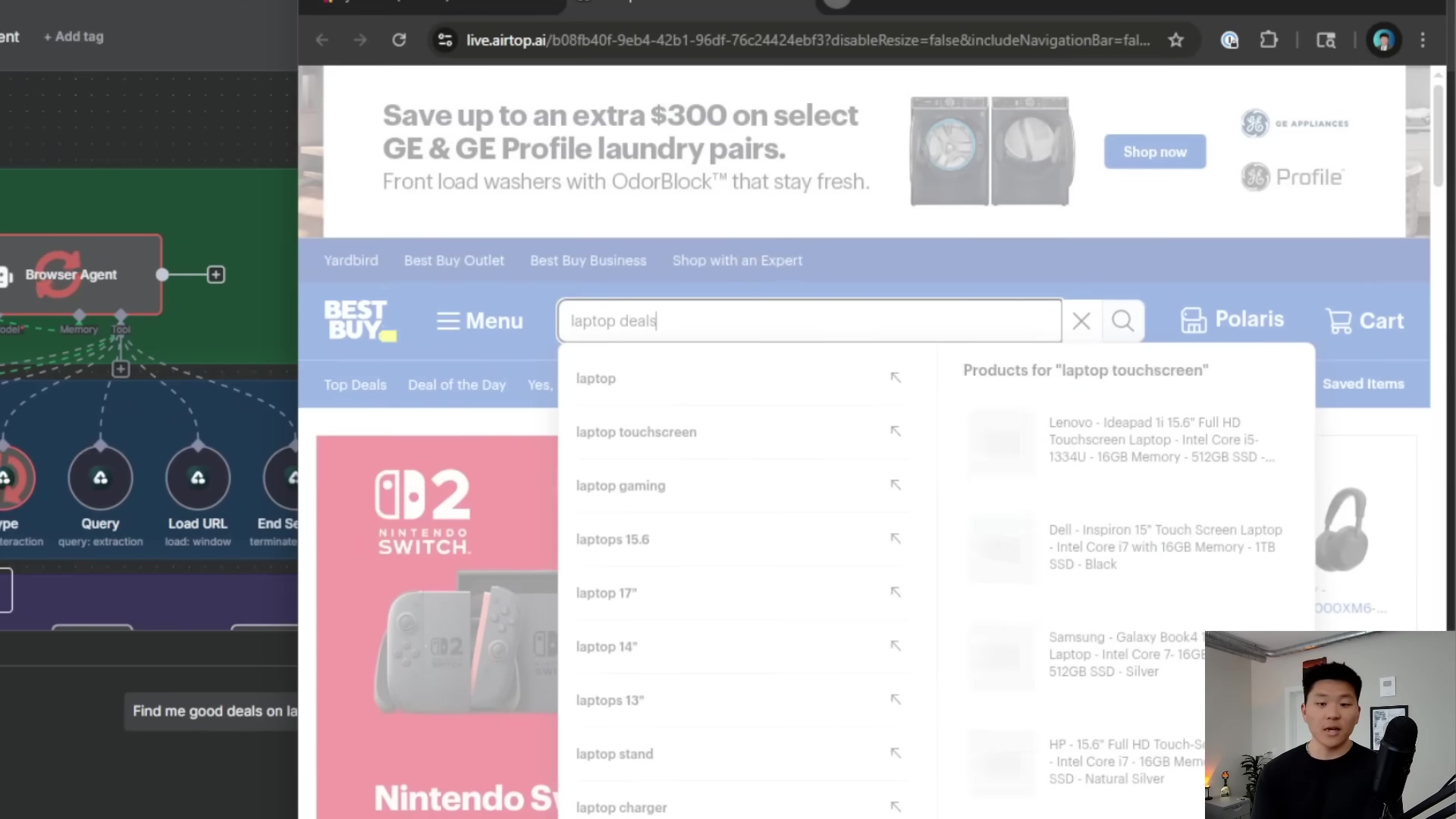Screen dimensions: 1456x819
Task: Click the plus under the Tool connector
Action: click(121, 369)
